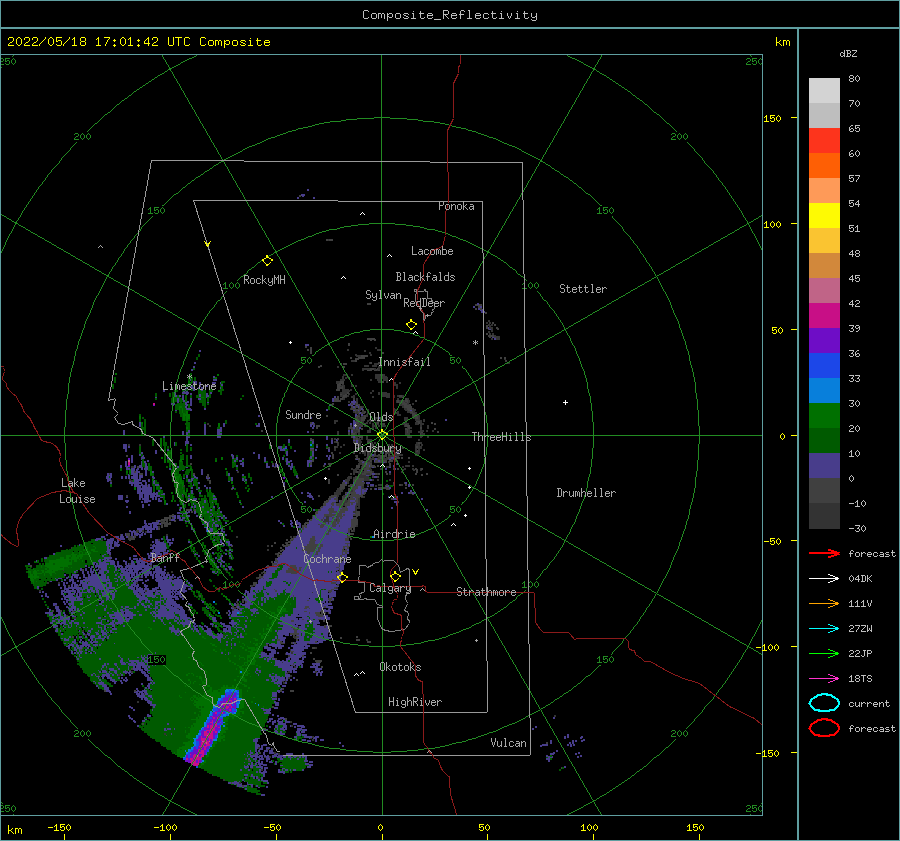This screenshot has width=900, height=841.
Task: Click the Strathmore label
Action: (x=486, y=592)
